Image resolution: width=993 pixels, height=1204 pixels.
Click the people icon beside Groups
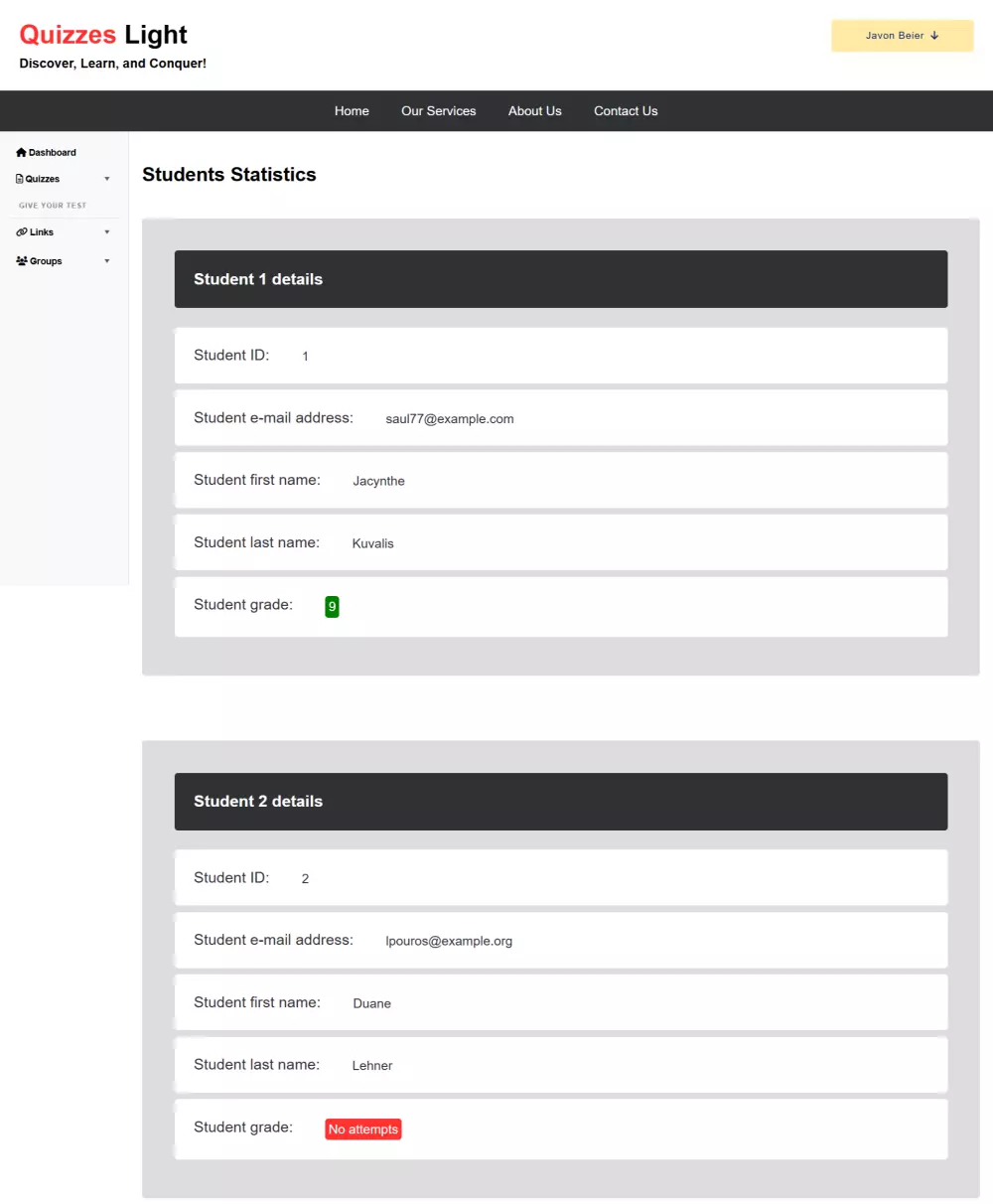tap(21, 260)
